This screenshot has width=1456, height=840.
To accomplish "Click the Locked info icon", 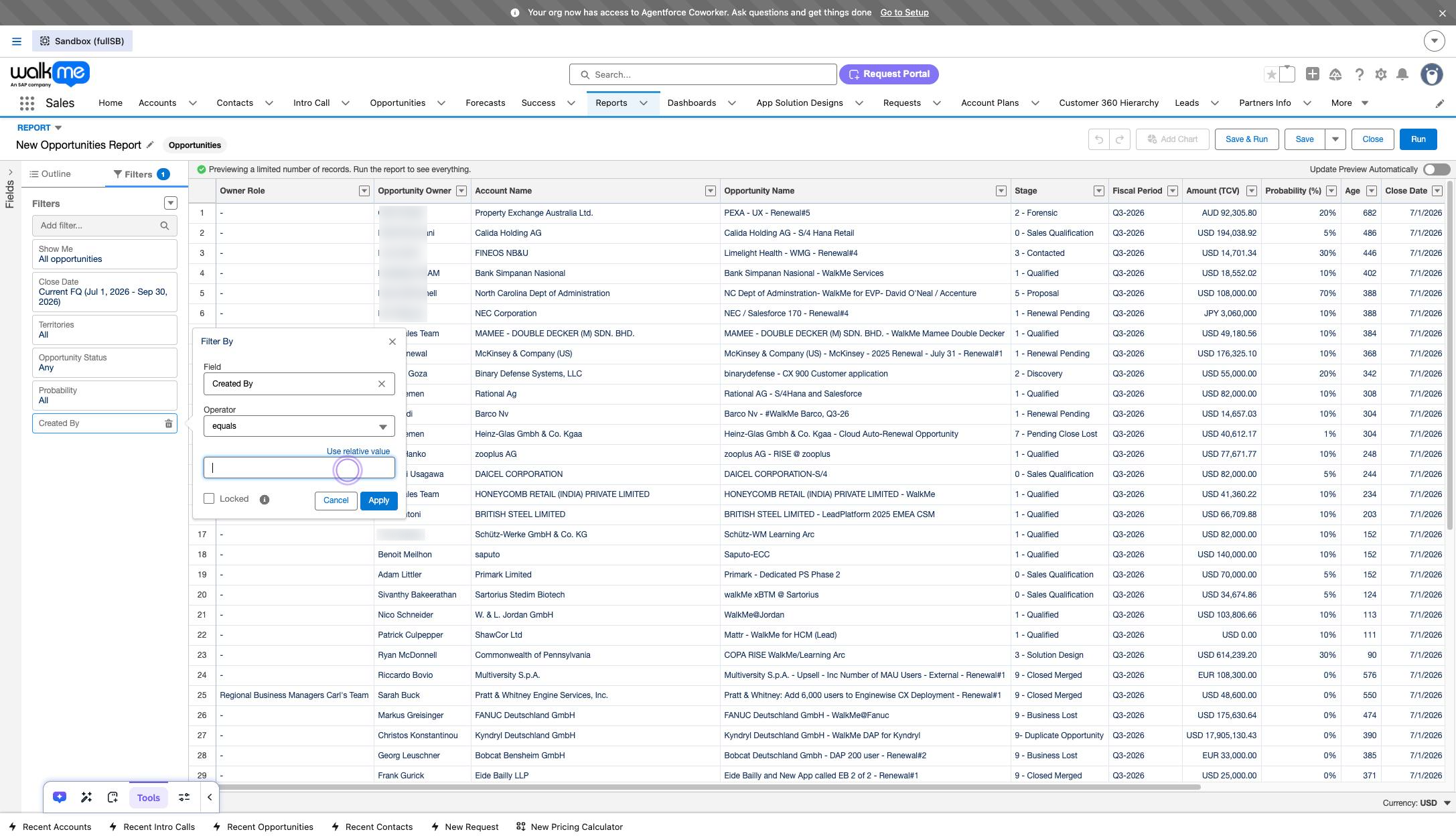I will 265,500.
